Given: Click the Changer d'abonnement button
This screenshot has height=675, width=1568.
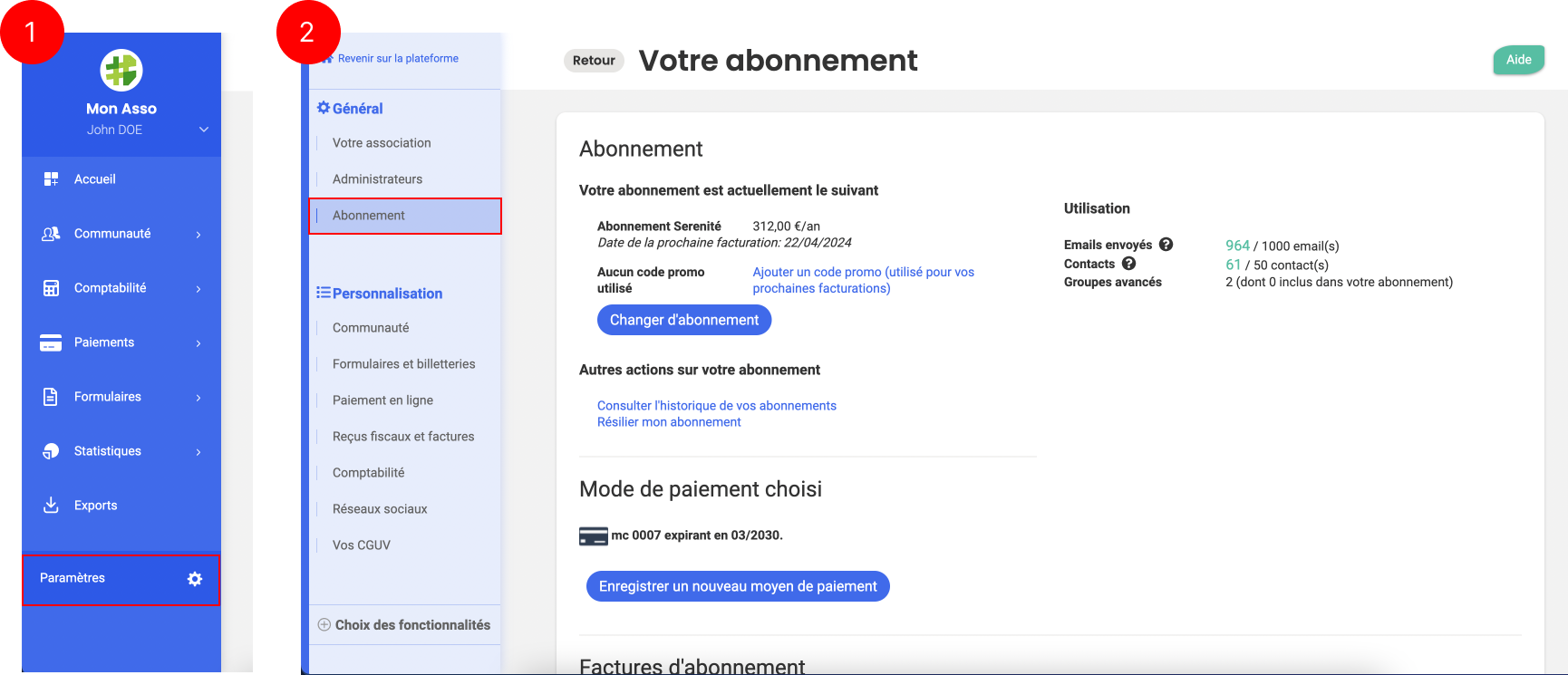Looking at the screenshot, I should pos(684,320).
